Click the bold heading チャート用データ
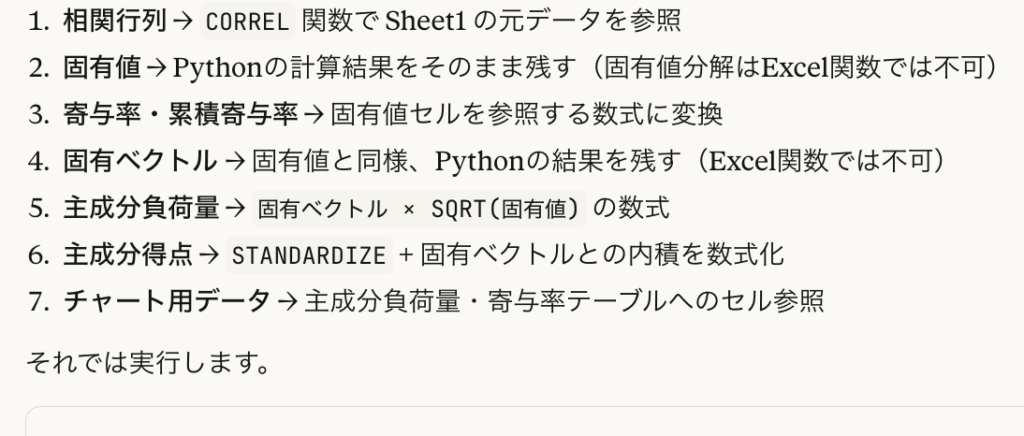The height and width of the screenshot is (436, 1024). pos(167,300)
